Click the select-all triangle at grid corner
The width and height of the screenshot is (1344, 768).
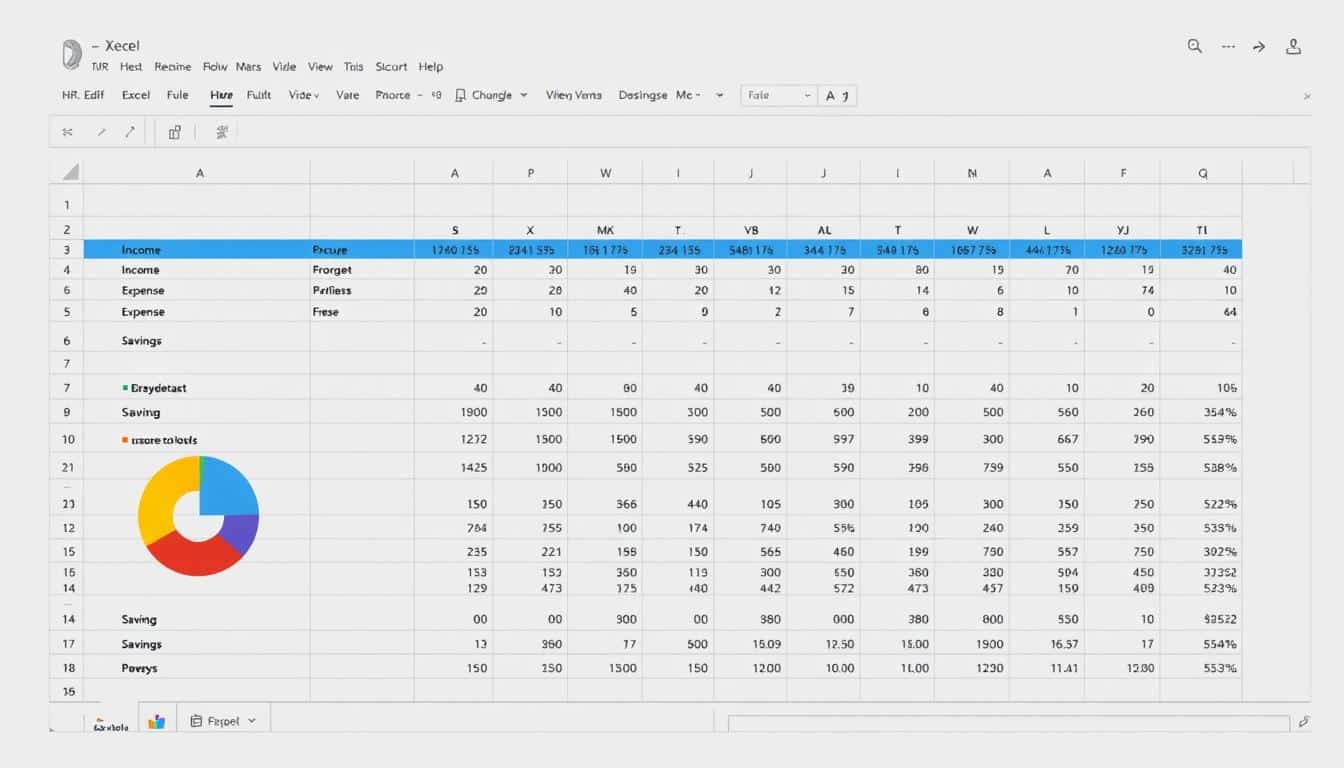coord(70,173)
